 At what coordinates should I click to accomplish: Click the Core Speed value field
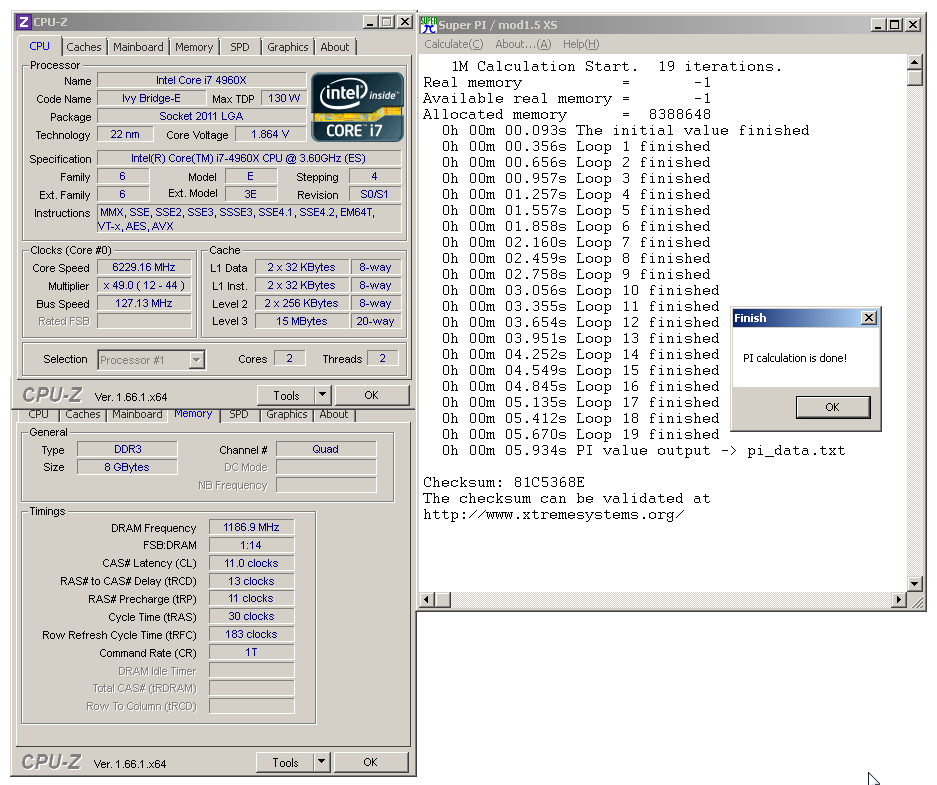click(x=144, y=268)
